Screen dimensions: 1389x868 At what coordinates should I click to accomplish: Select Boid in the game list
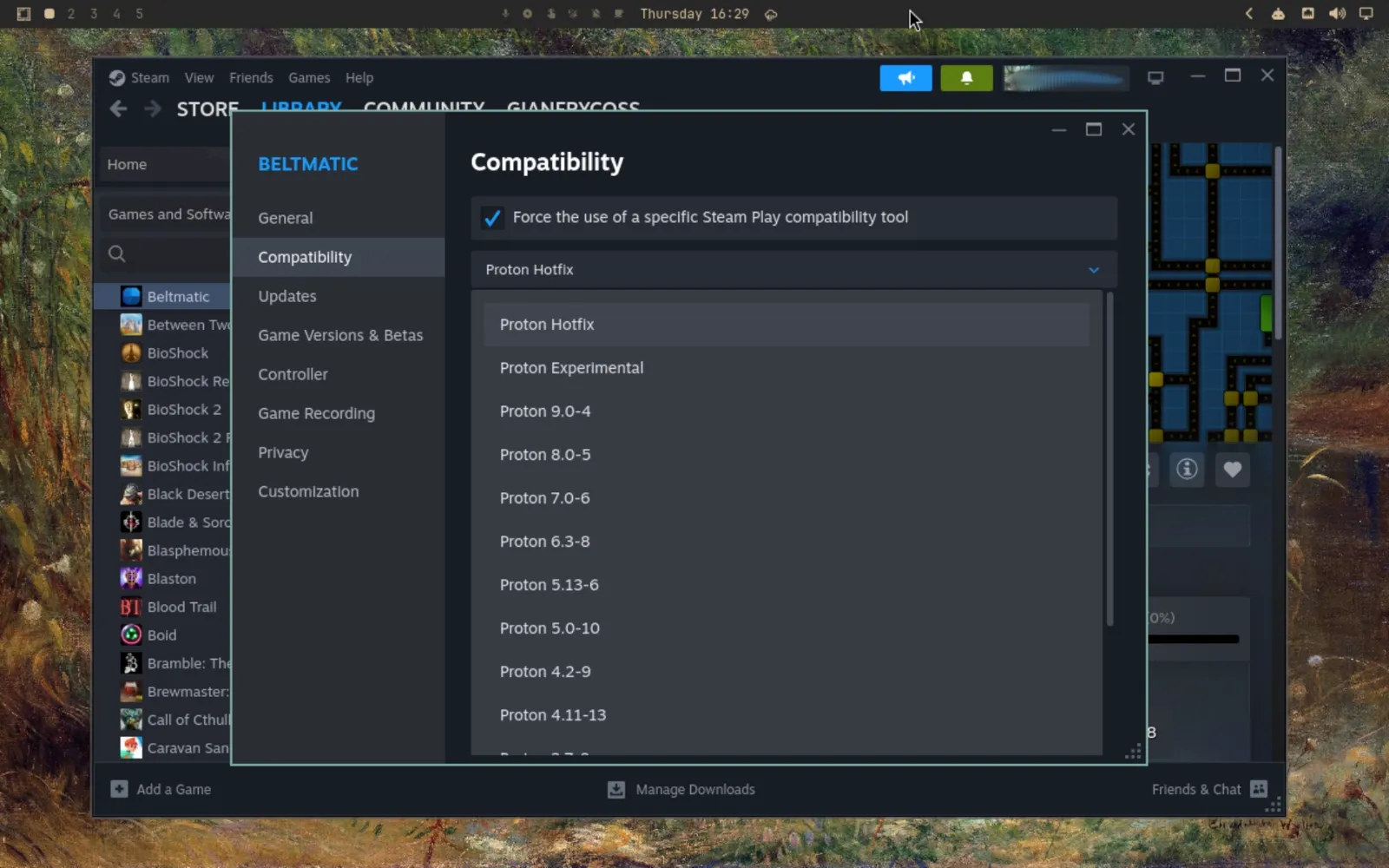tap(161, 635)
